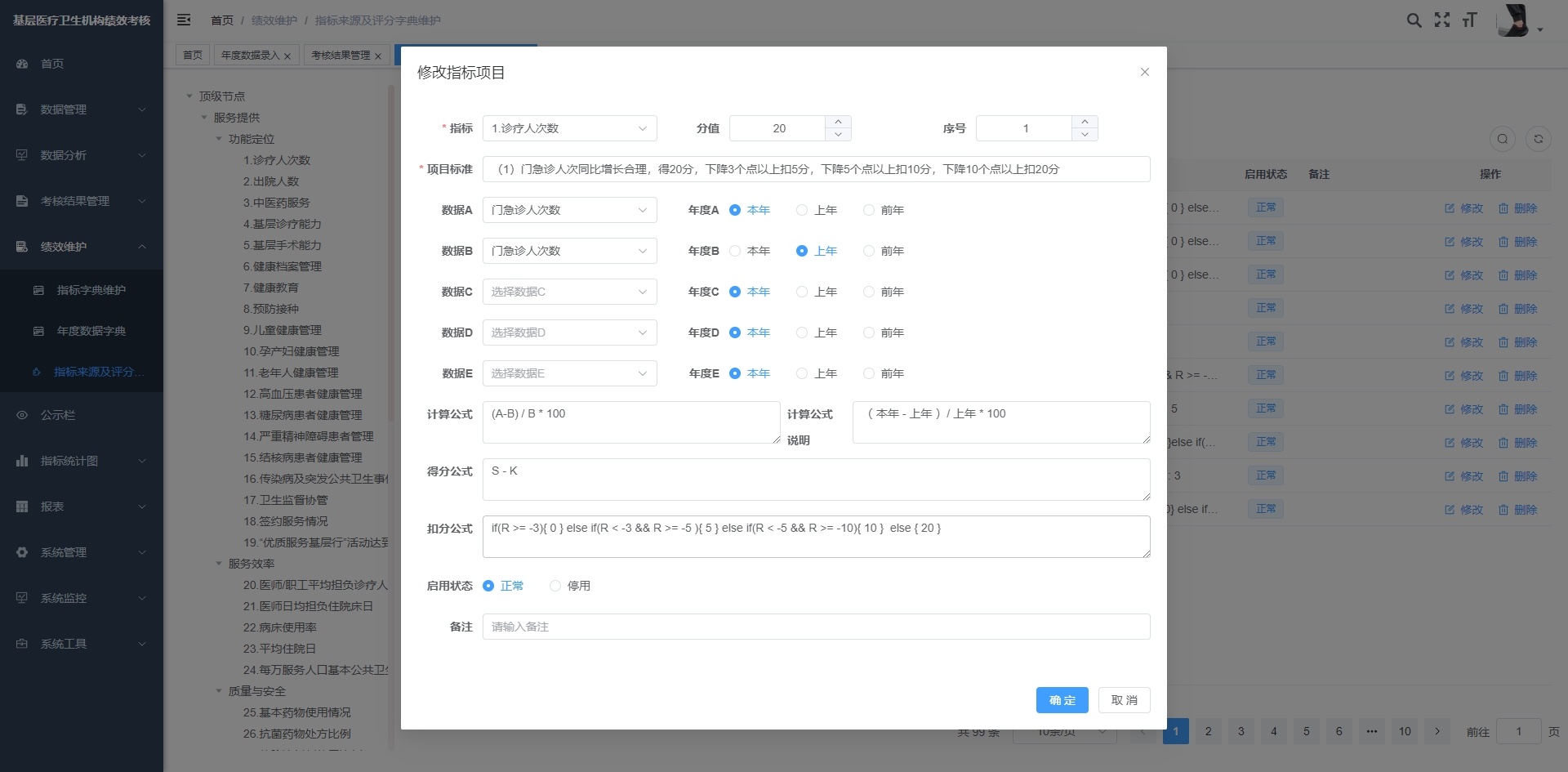
Task: Click the 系统工具 toolbox icon
Action: pyautogui.click(x=22, y=644)
